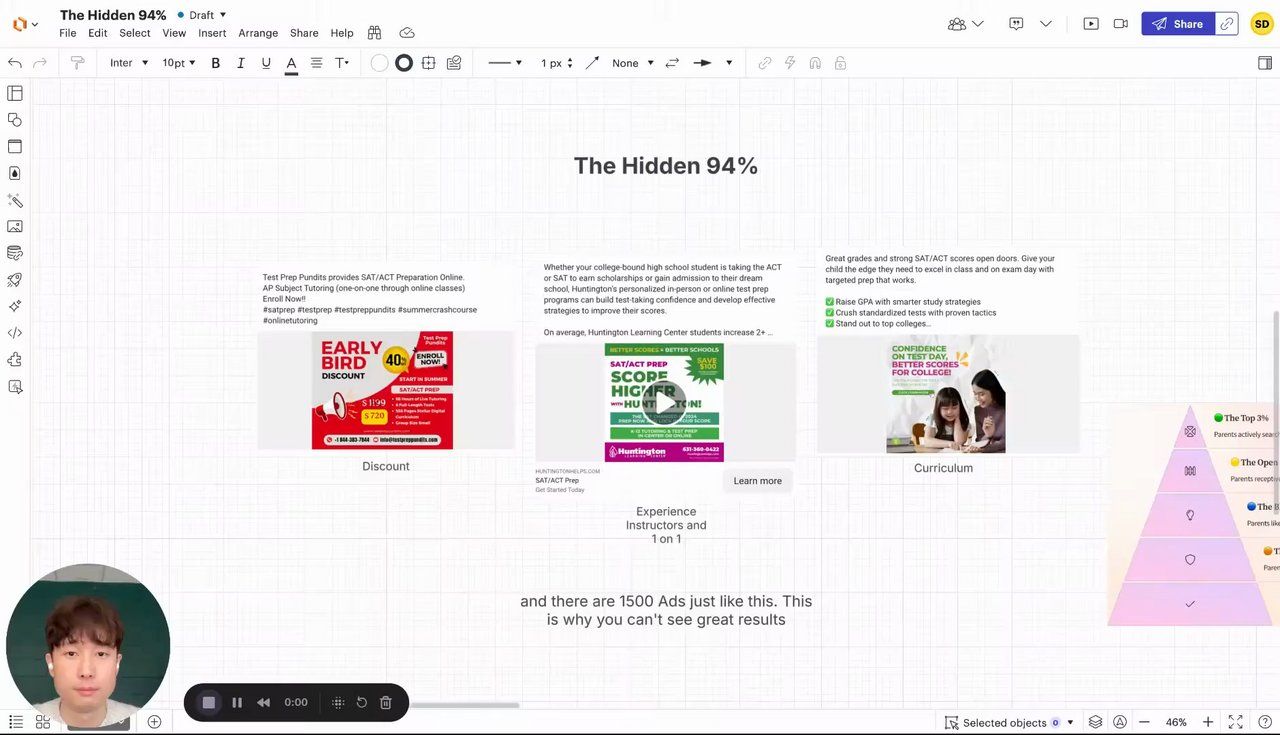
Task: Play the Huntington ad video
Action: point(664,402)
